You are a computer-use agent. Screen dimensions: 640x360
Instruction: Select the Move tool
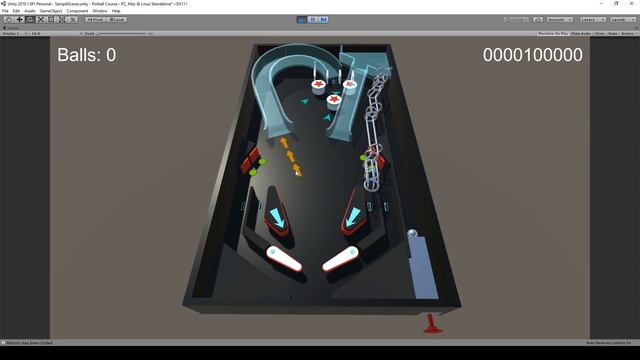pyautogui.click(x=19, y=20)
